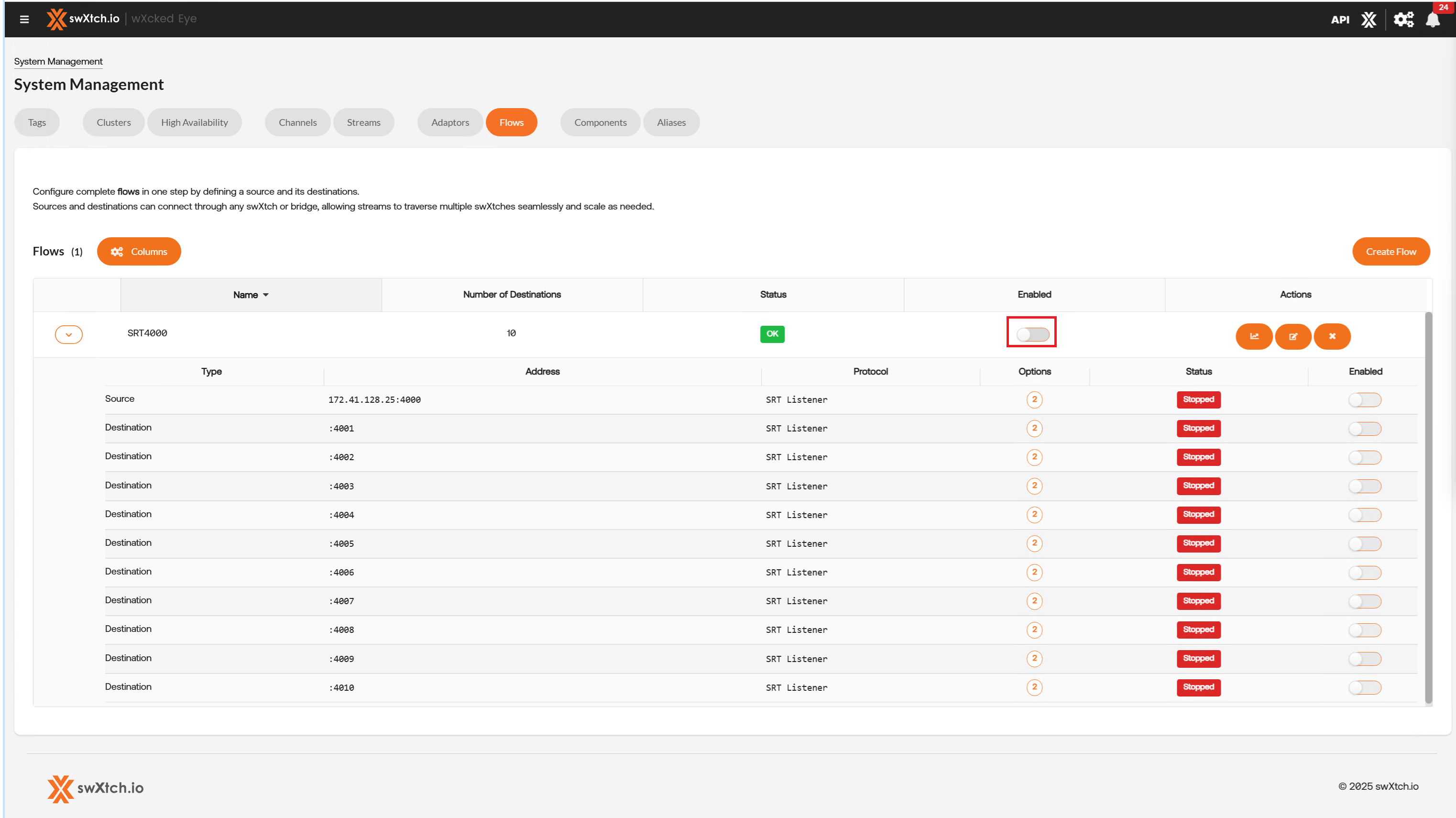Enable destination :4010 toggle
The height and width of the screenshot is (818, 1456).
pos(1365,687)
